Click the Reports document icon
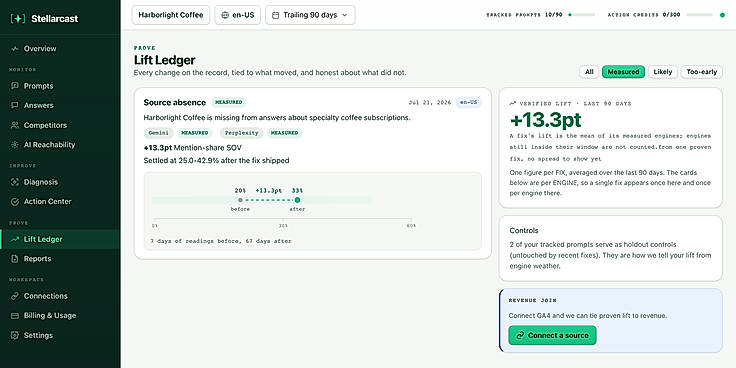Viewport: 736px width, 368px height. pos(15,259)
